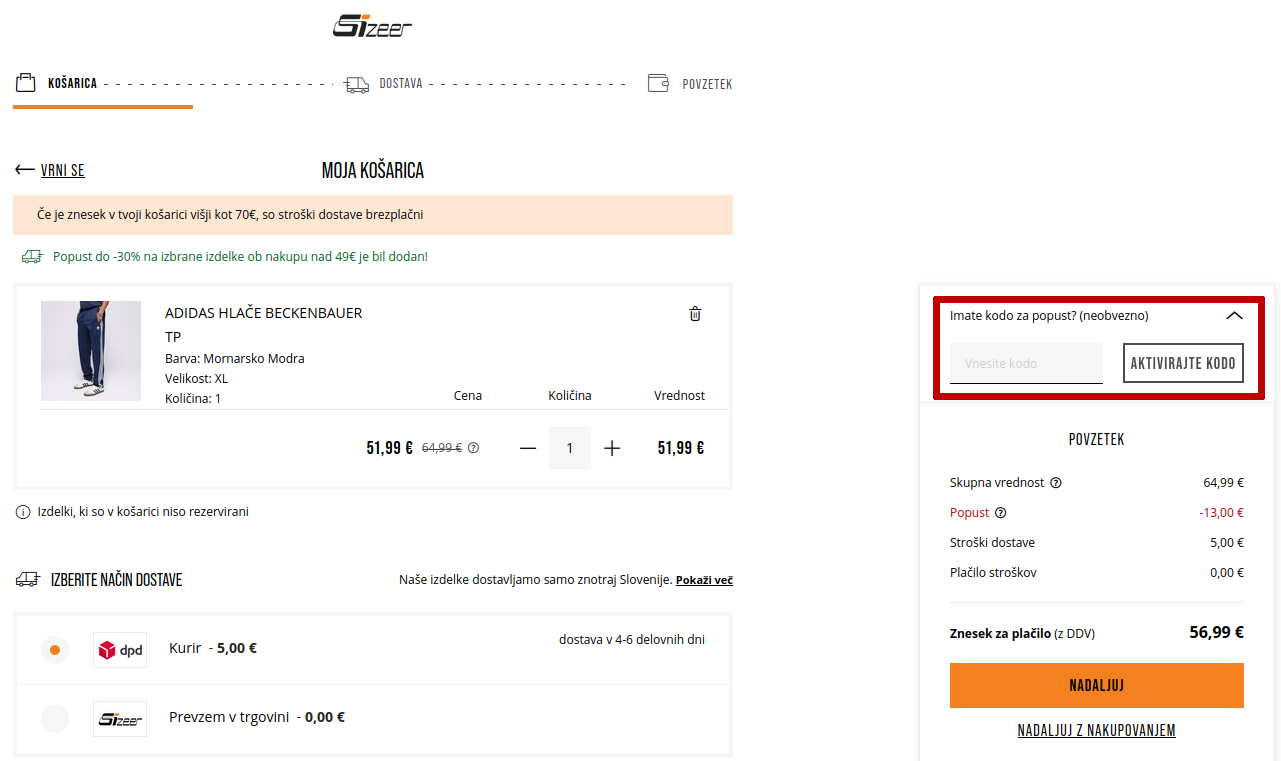Viewport: 1281px width, 761px height.
Task: Select the delivery truck Dostava step icon
Action: click(357, 84)
